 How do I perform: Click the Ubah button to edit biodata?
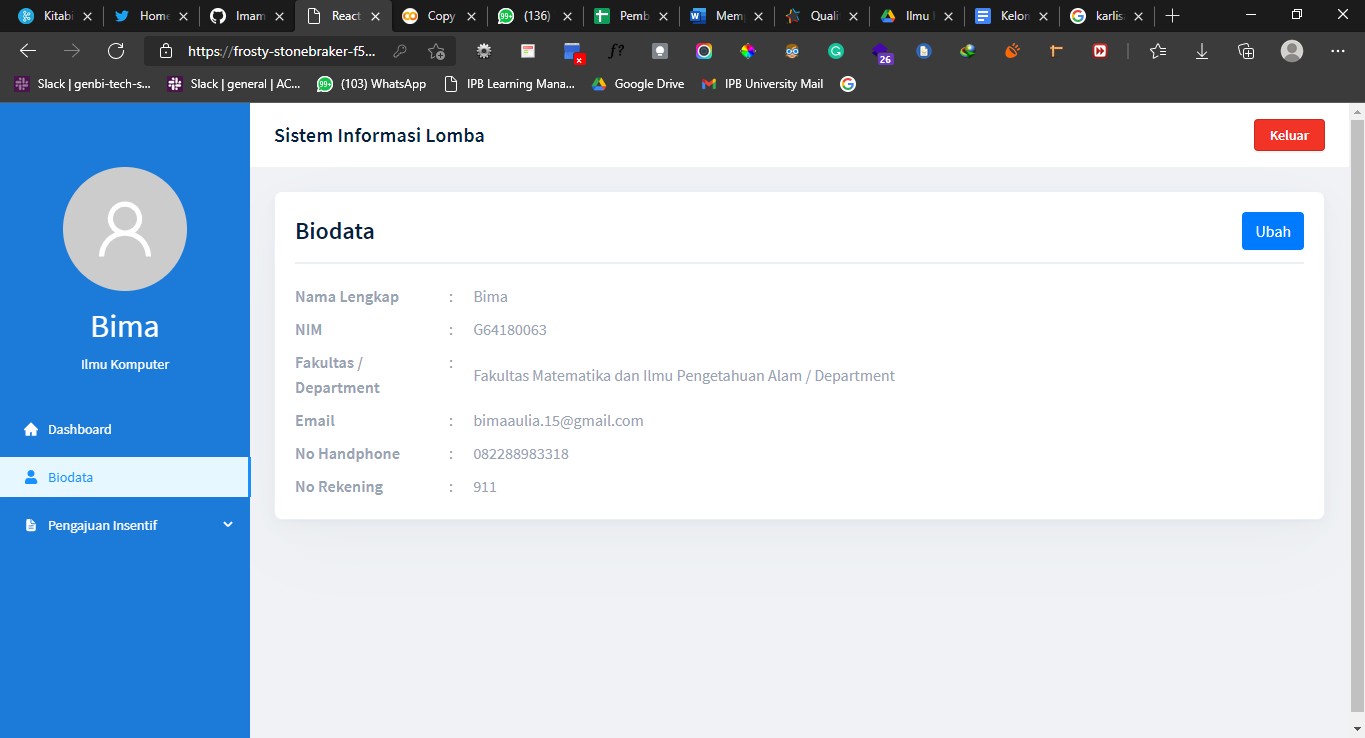1272,231
